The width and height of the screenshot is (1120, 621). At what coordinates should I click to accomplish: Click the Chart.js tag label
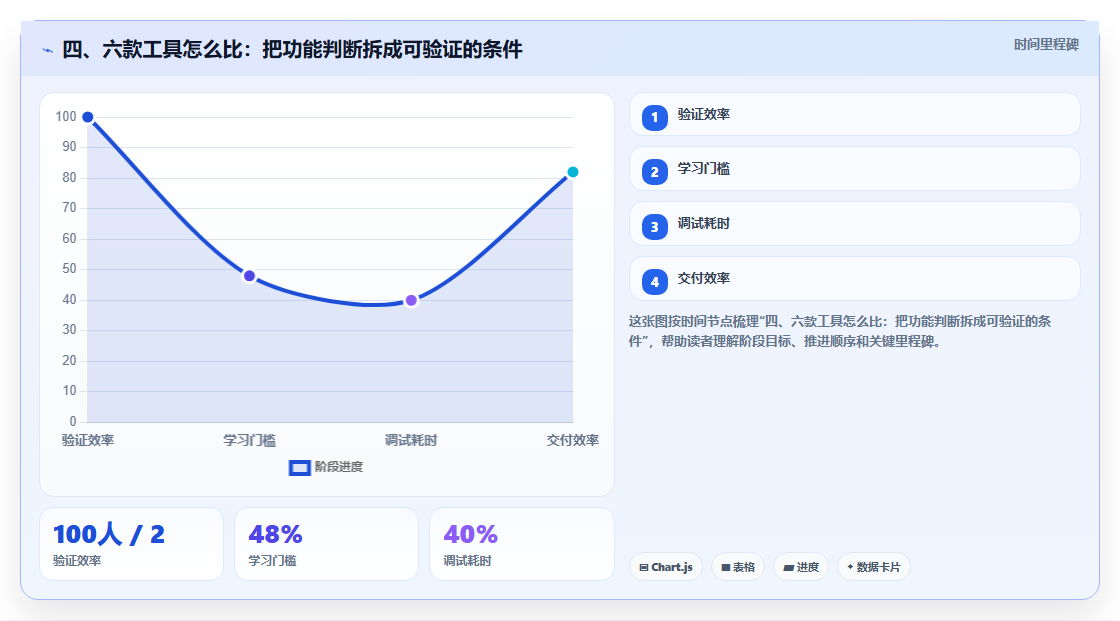tap(671, 567)
